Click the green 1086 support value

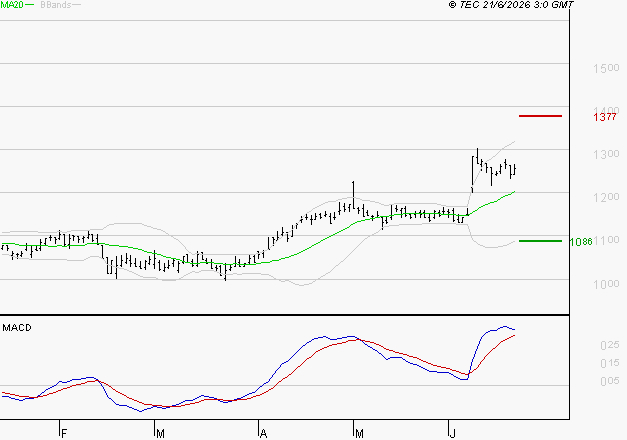[581, 242]
